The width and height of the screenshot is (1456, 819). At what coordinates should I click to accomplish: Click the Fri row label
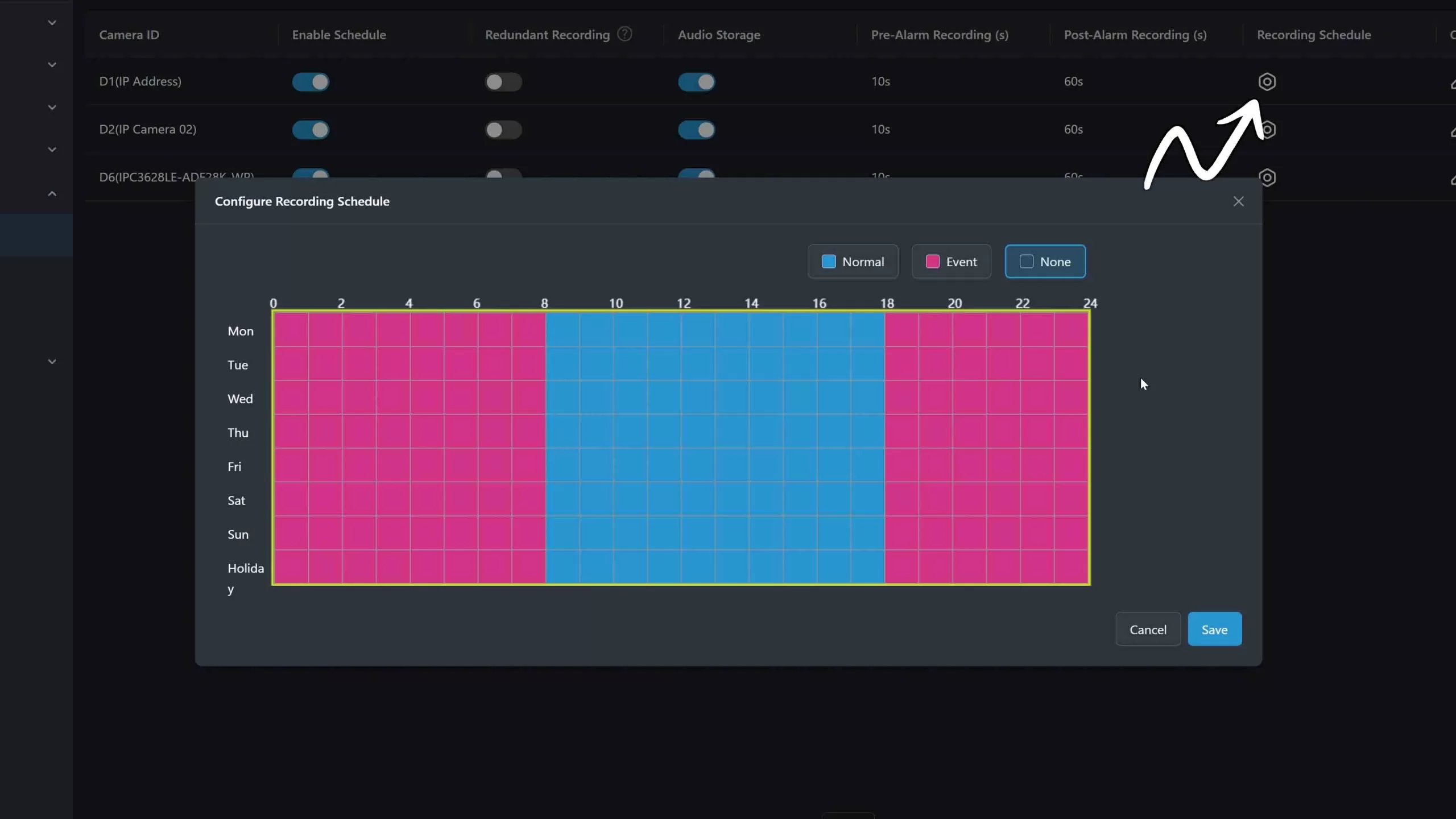click(x=234, y=466)
